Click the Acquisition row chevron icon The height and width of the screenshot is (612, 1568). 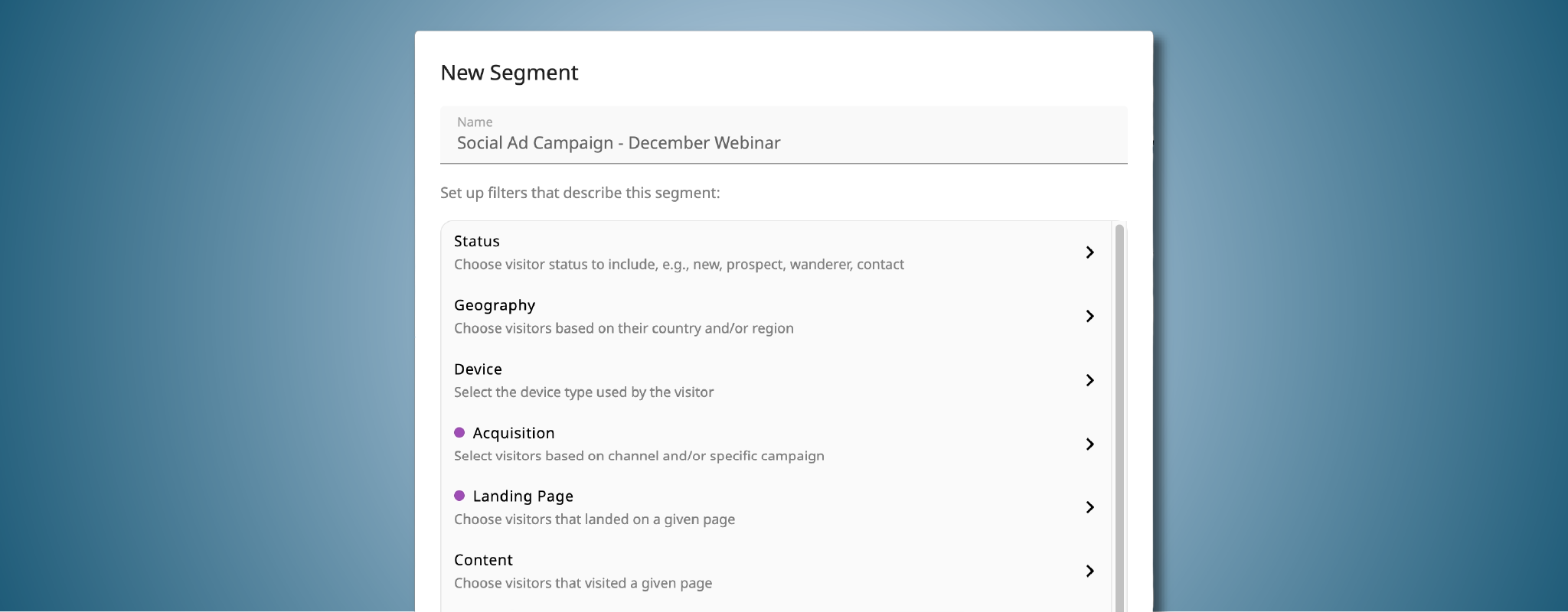click(x=1089, y=444)
